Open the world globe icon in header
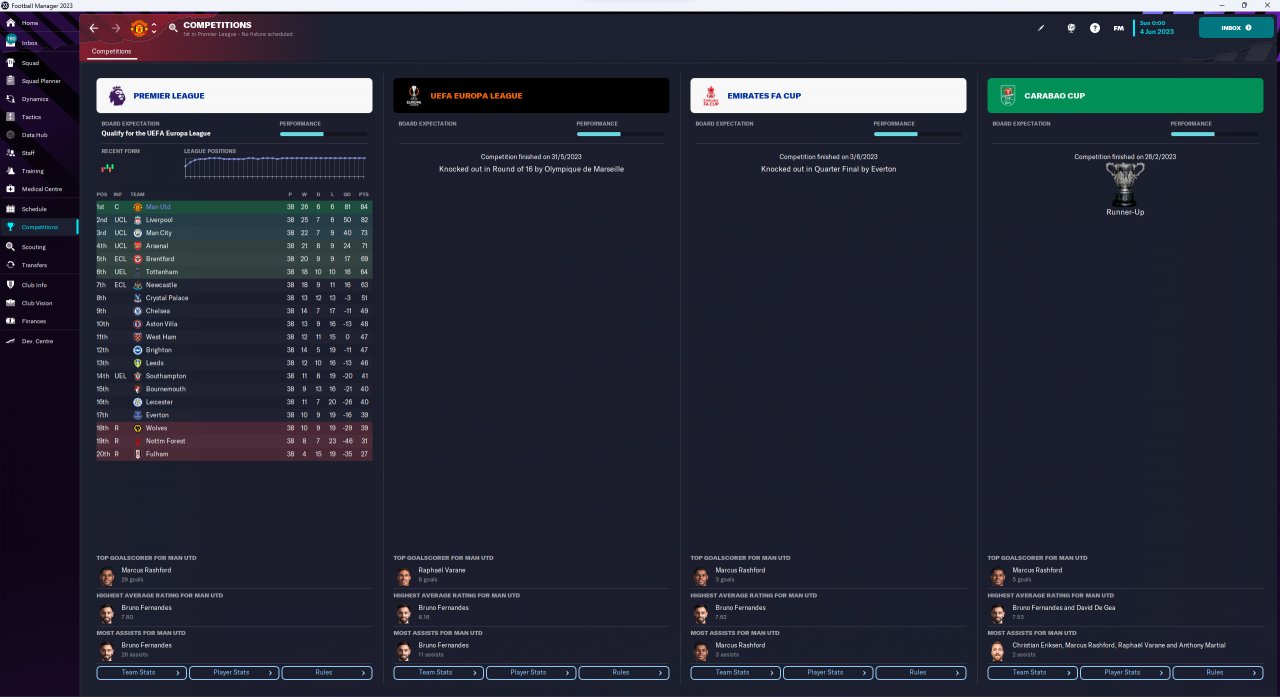This screenshot has width=1280, height=697. 1071,28
